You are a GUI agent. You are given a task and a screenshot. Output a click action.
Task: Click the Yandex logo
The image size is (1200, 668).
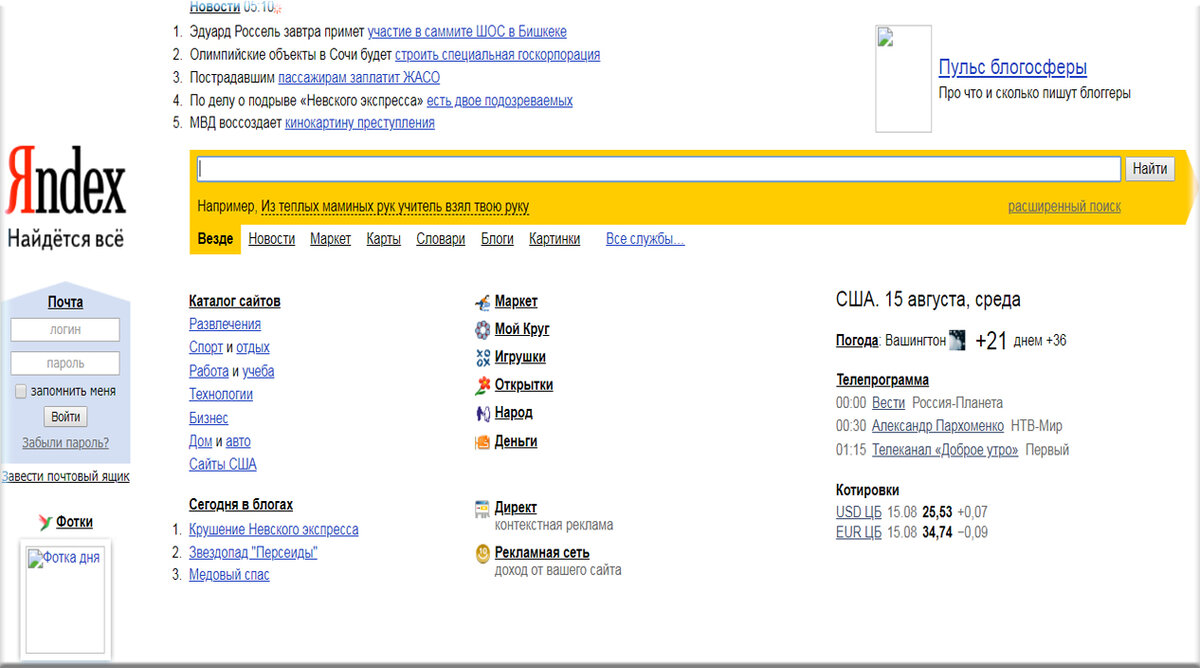coord(66,181)
